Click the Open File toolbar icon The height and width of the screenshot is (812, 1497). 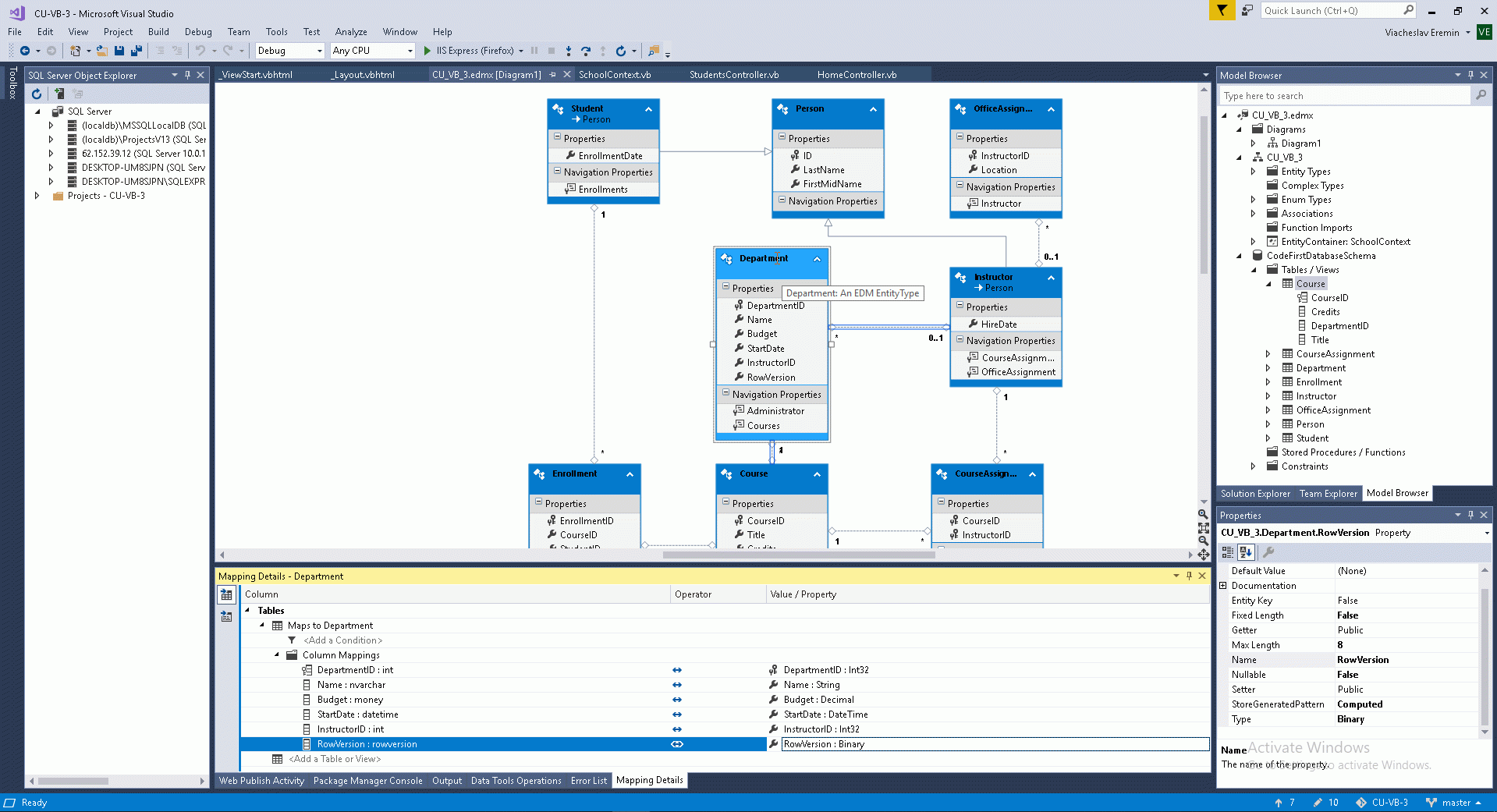[101, 51]
